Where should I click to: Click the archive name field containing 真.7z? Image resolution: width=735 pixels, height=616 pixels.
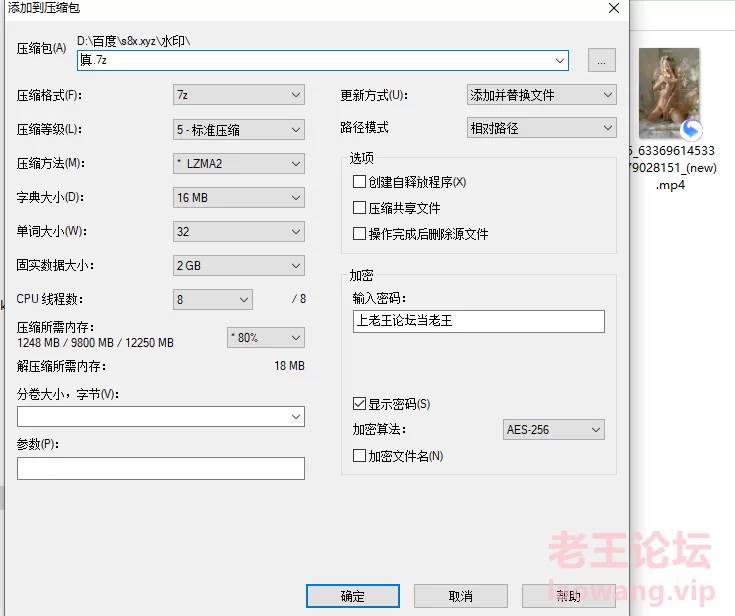pos(322,60)
